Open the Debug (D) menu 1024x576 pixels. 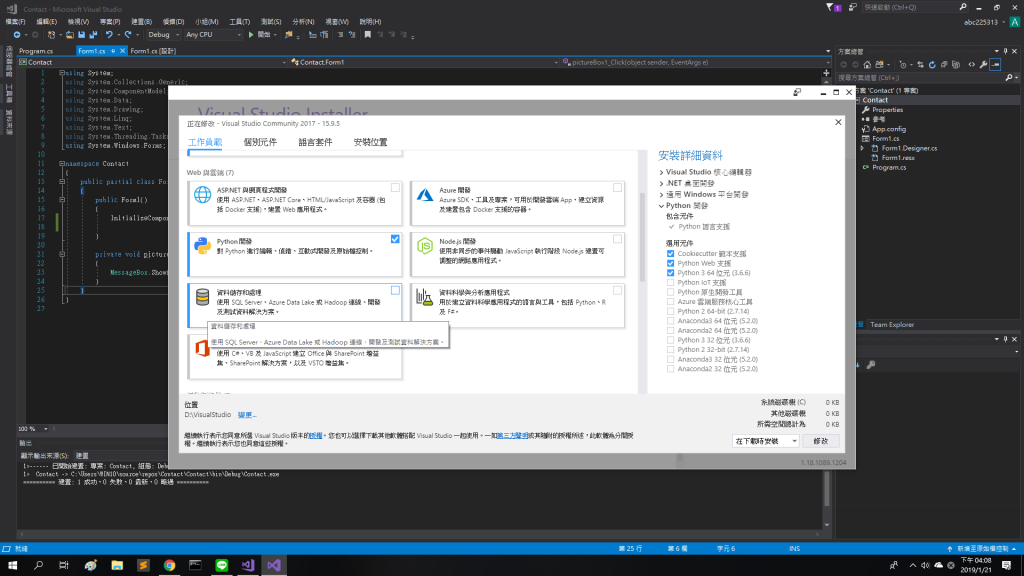pyautogui.click(x=173, y=22)
